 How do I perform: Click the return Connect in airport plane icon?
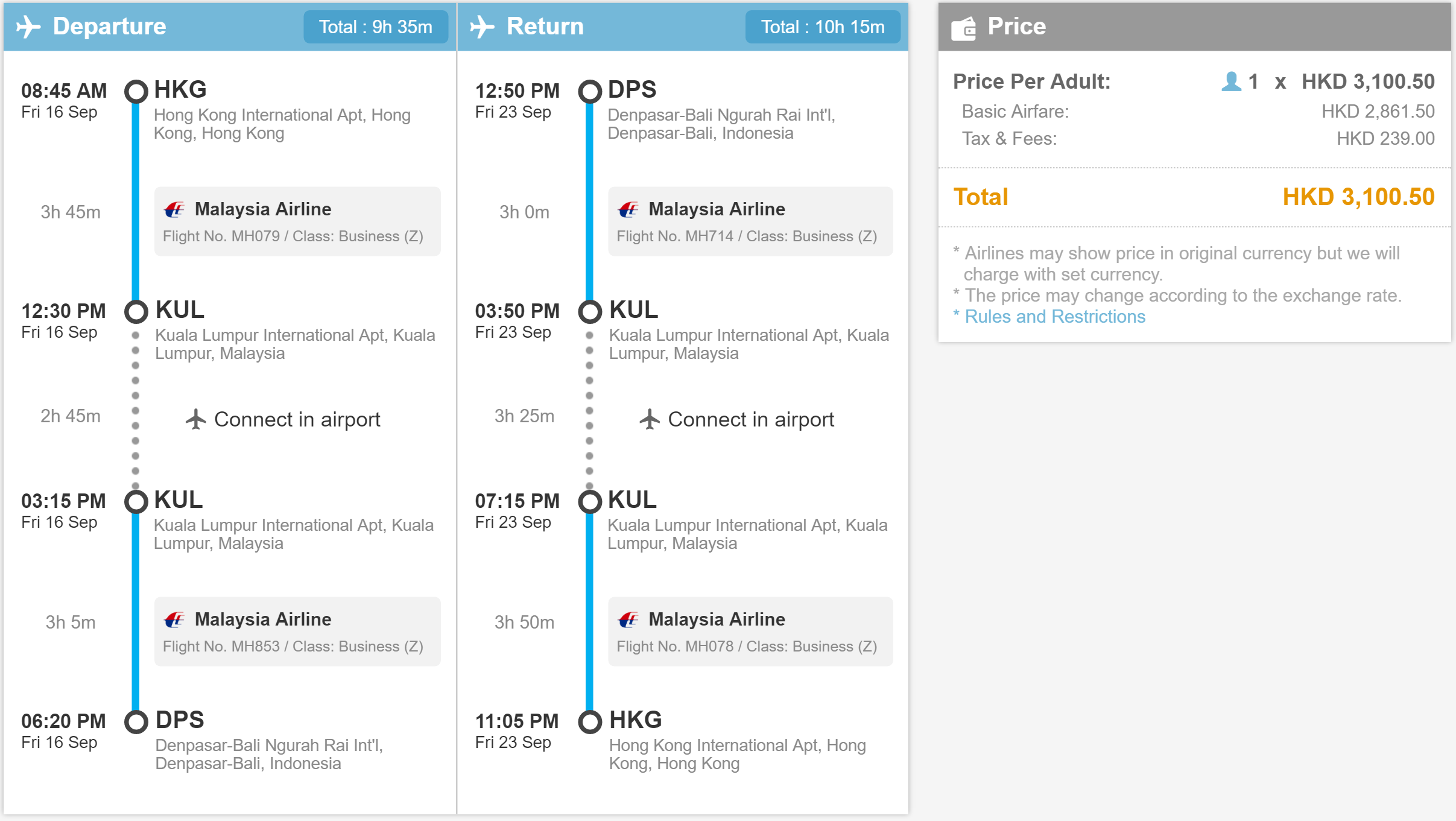pos(650,419)
